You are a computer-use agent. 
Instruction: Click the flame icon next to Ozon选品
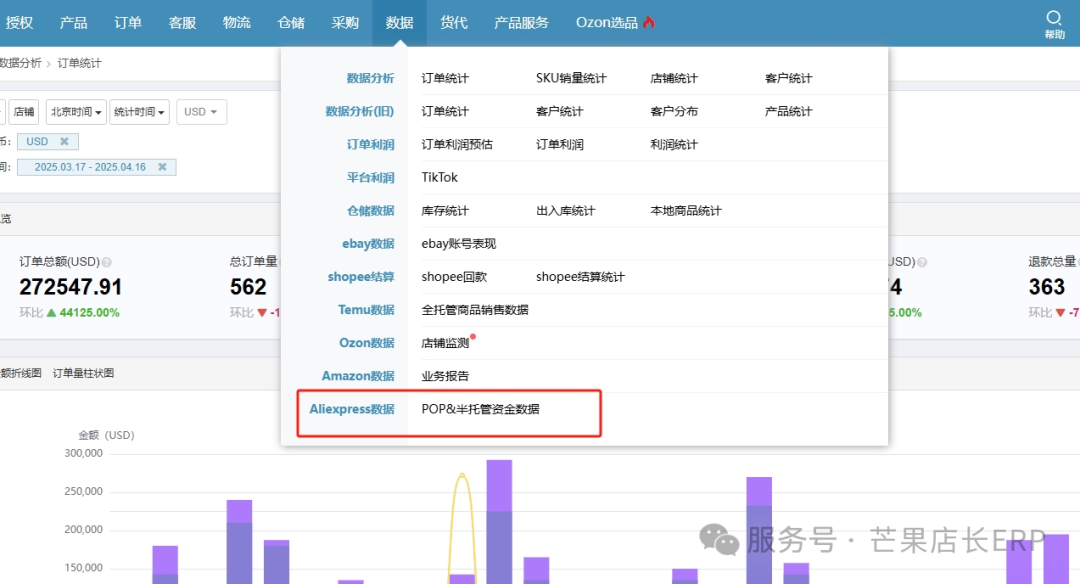(x=649, y=22)
